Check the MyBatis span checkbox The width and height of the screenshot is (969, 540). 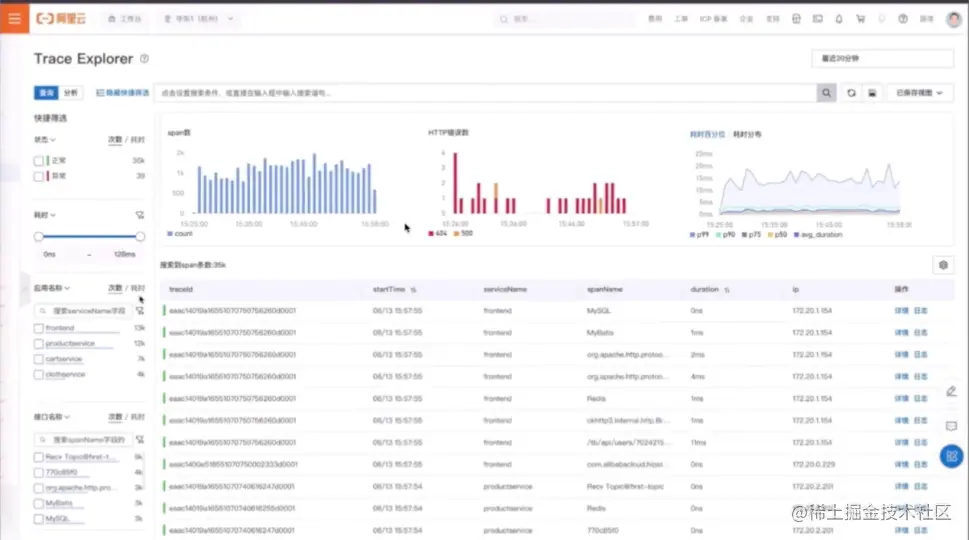[x=39, y=504]
